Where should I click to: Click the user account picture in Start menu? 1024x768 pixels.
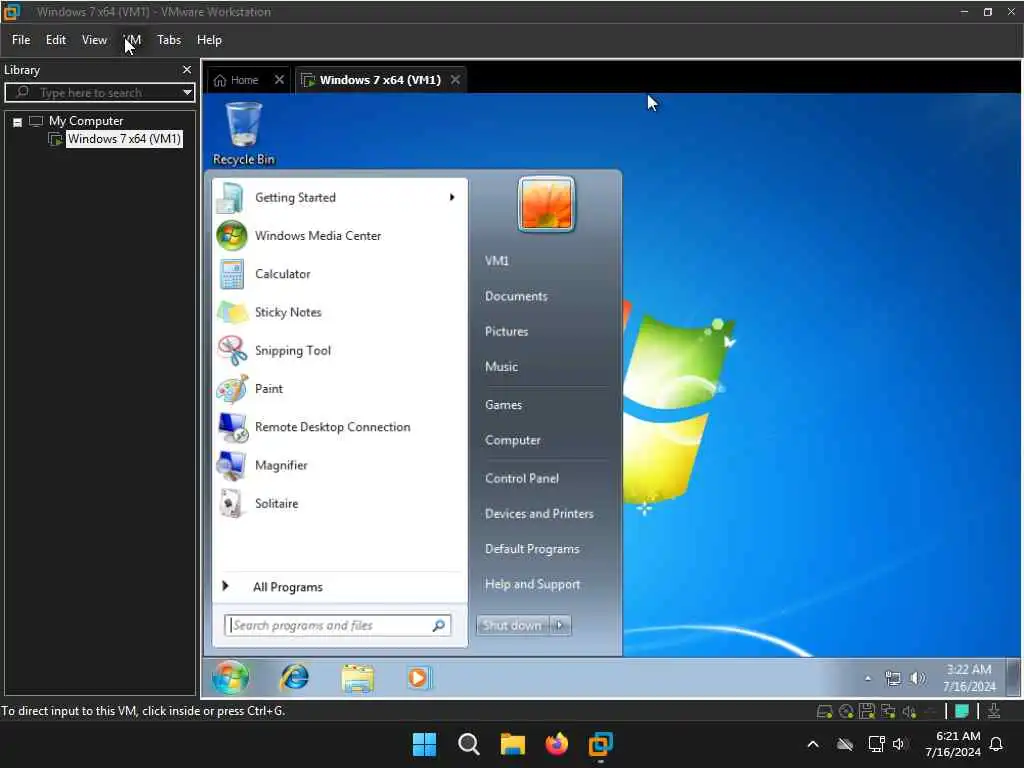pyautogui.click(x=546, y=204)
